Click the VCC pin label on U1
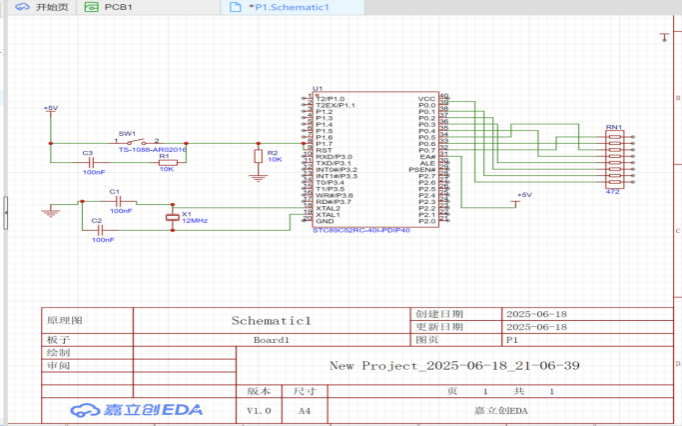Screen dimensions: 682x426 [x=427, y=99]
